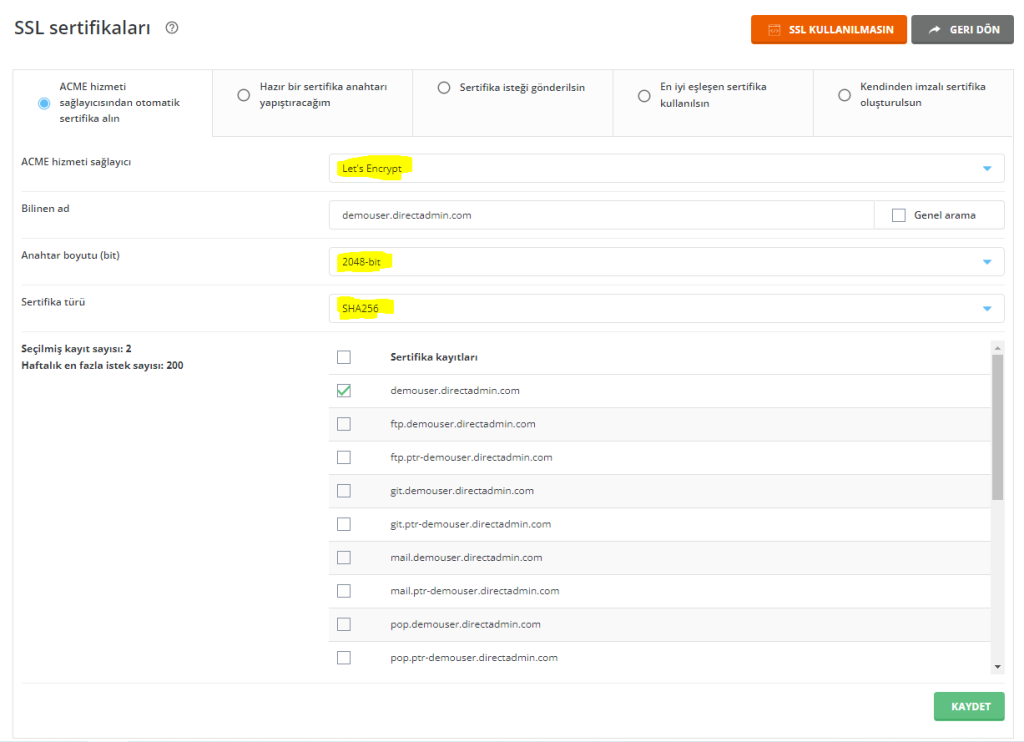Viewport: 1024px width, 742px height.
Task: Choose En iyi eşleşen sertifika kullanılsın
Action: [x=643, y=95]
